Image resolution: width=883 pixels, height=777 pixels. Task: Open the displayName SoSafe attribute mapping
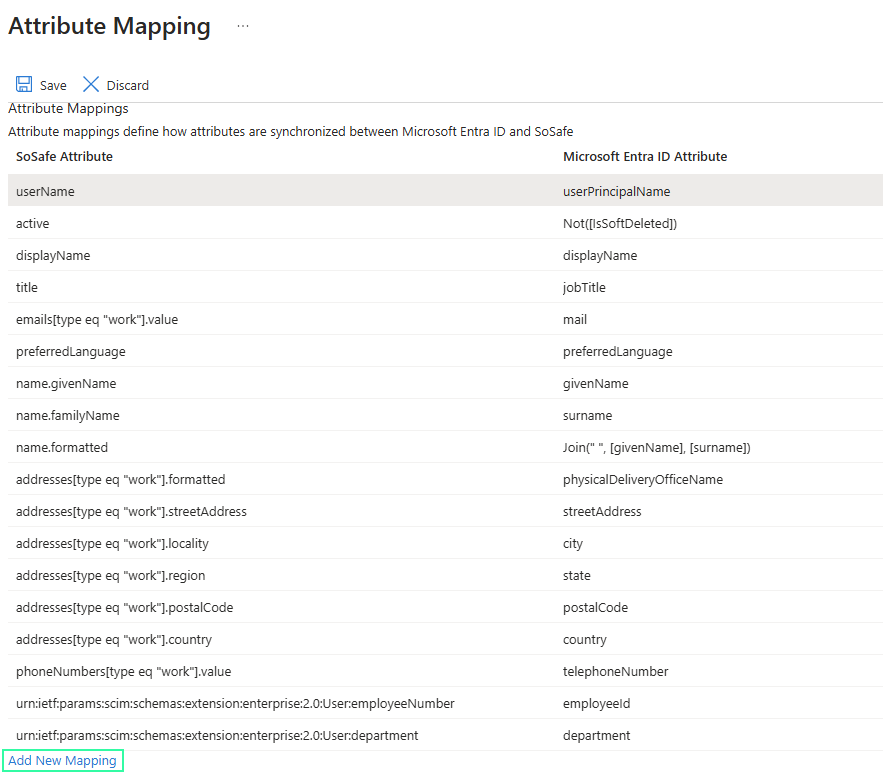click(53, 255)
